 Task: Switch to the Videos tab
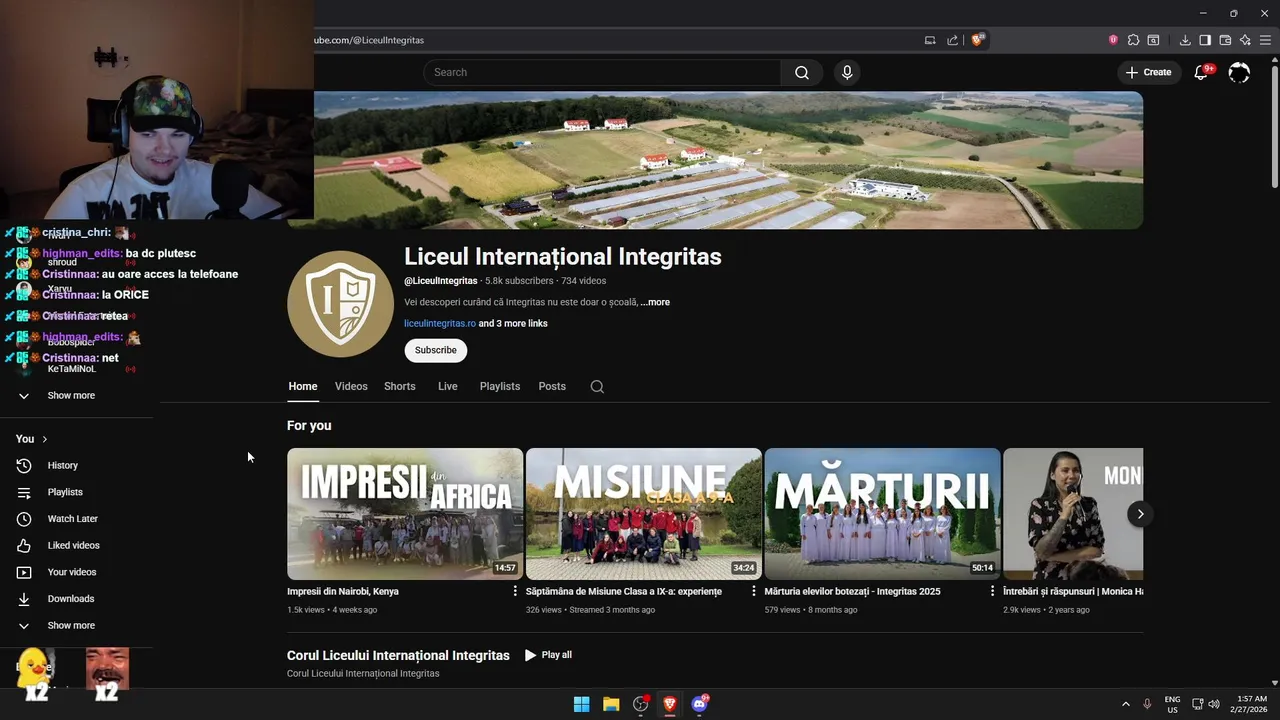coord(351,386)
